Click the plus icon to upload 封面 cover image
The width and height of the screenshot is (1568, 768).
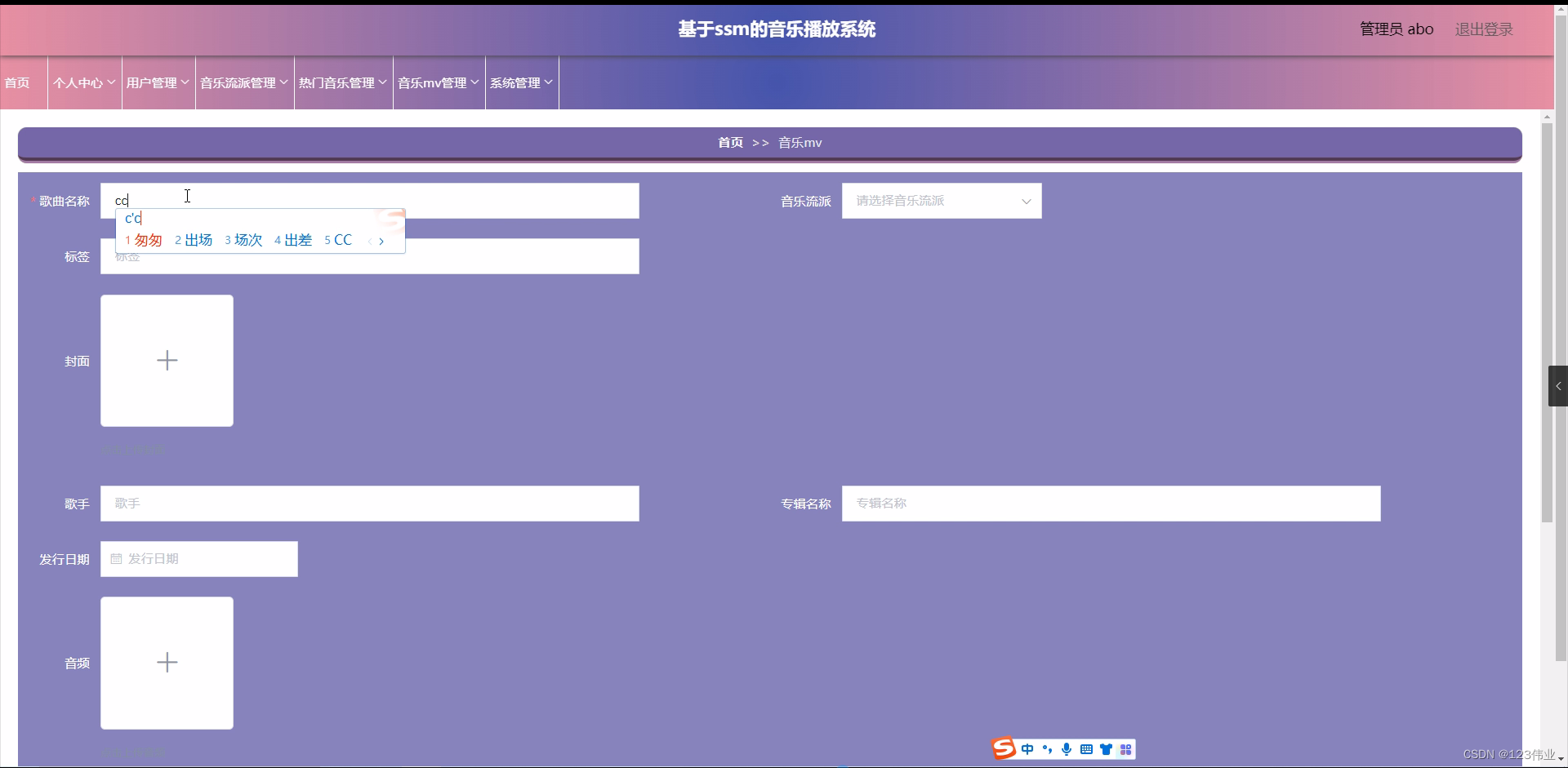[167, 361]
